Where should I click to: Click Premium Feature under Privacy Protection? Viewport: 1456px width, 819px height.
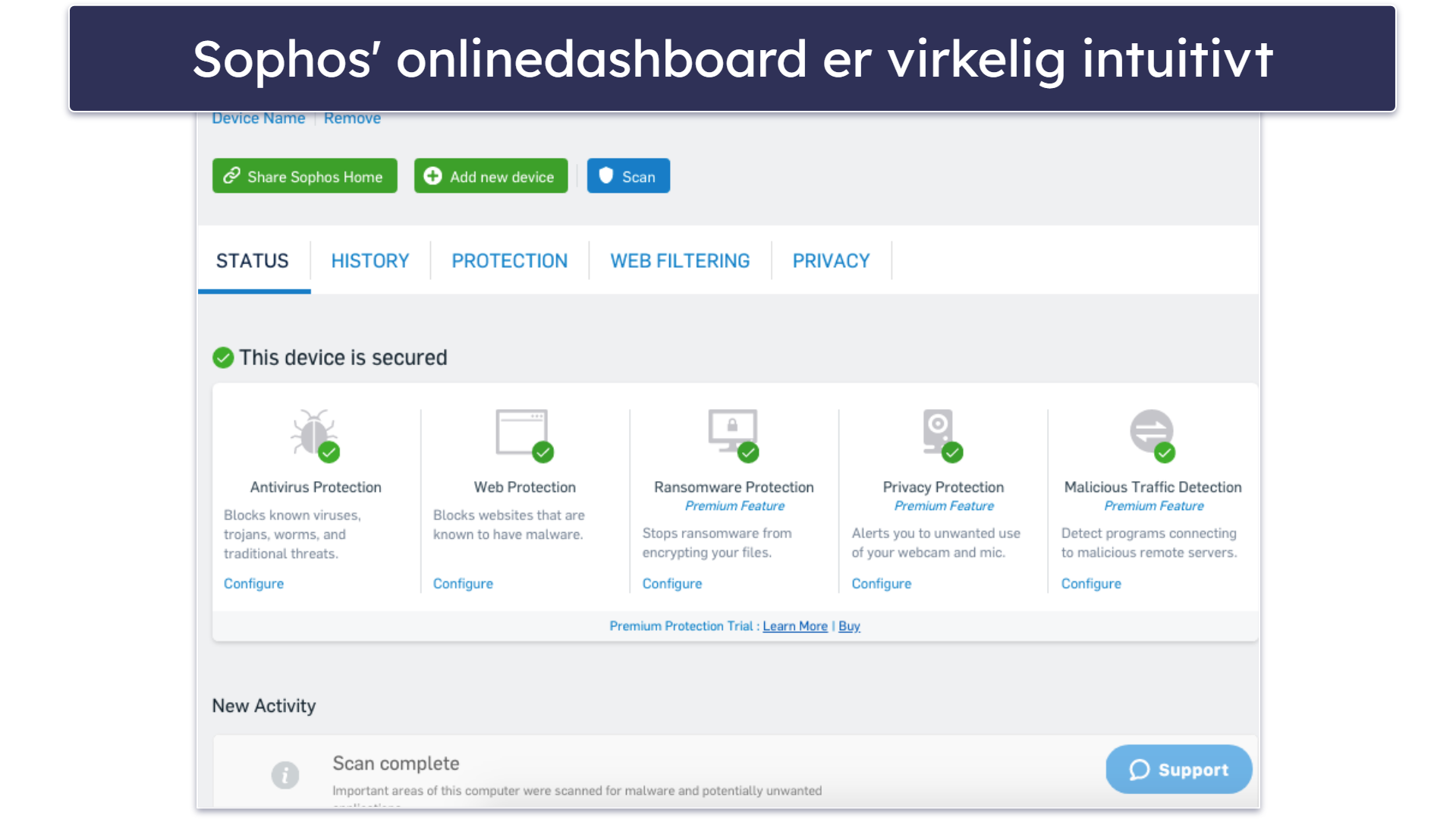(x=944, y=506)
